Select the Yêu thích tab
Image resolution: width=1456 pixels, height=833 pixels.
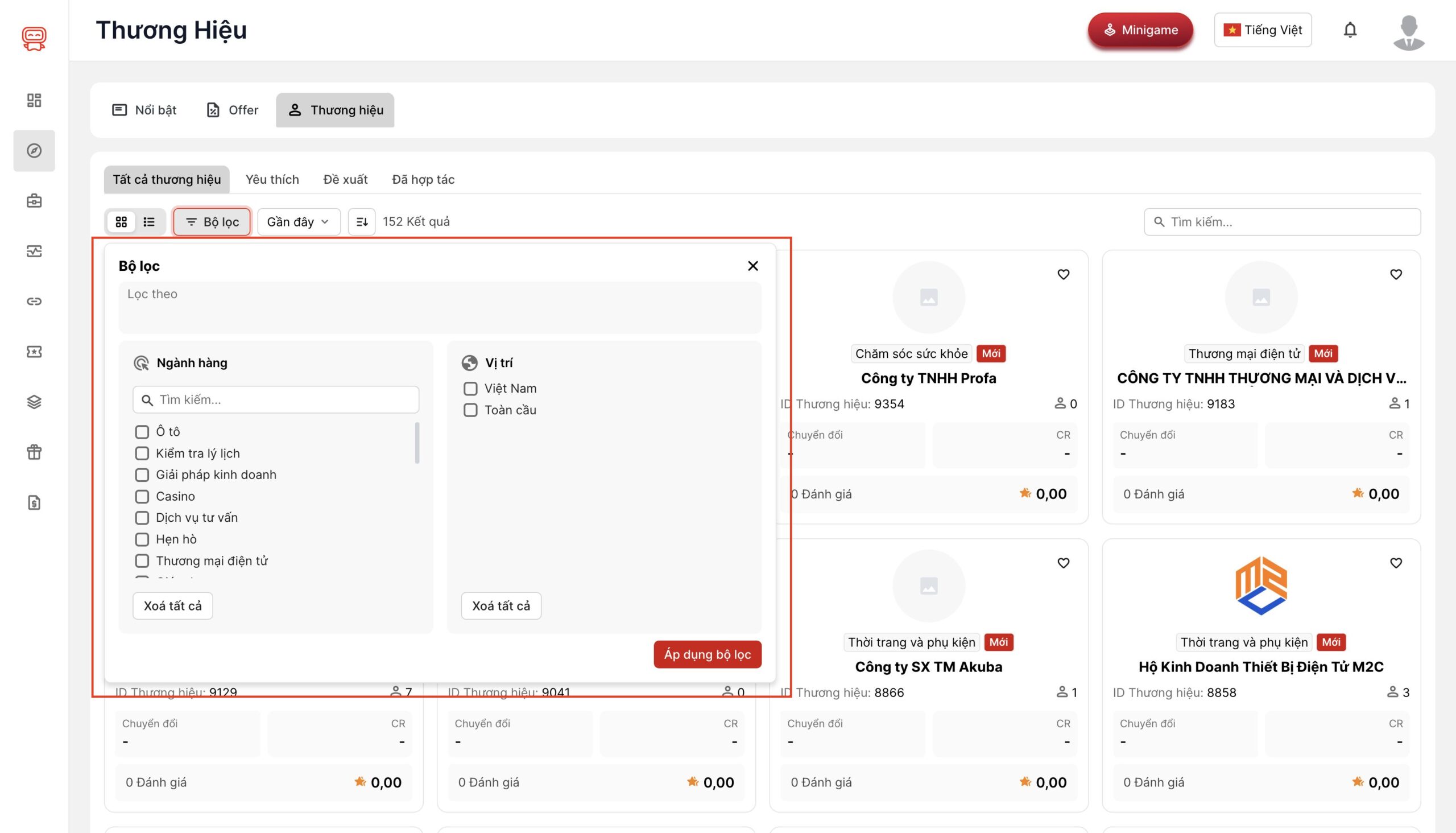point(272,180)
